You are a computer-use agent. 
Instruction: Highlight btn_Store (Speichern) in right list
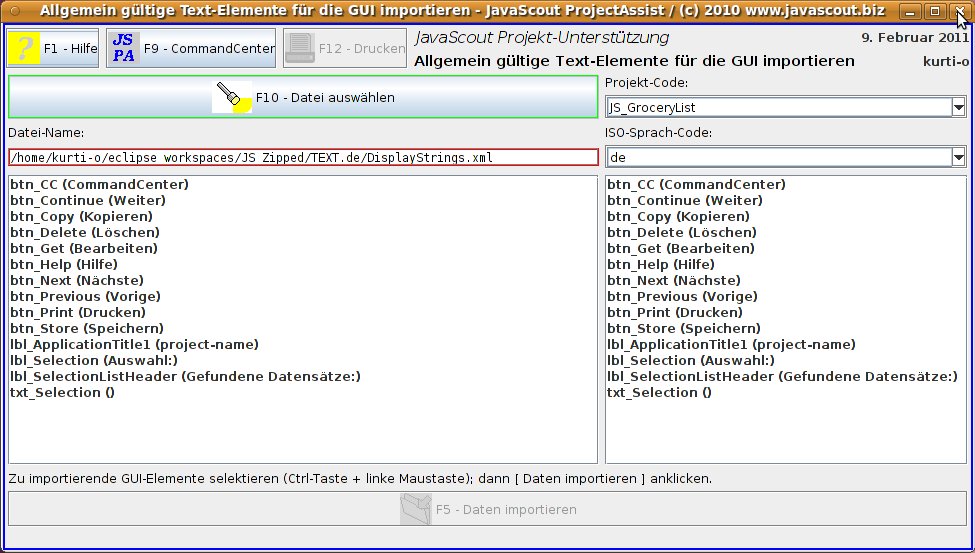pyautogui.click(x=683, y=328)
